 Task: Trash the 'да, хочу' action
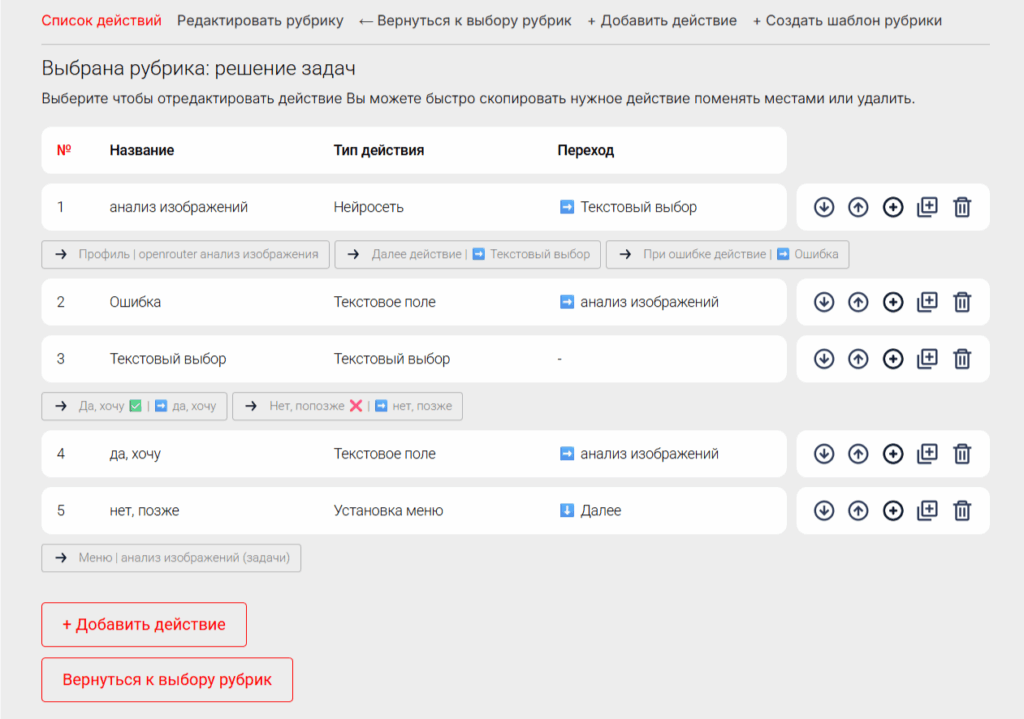tap(962, 454)
